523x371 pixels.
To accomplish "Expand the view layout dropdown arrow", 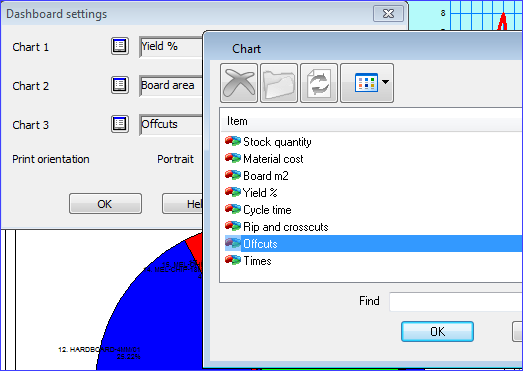I will 386,82.
